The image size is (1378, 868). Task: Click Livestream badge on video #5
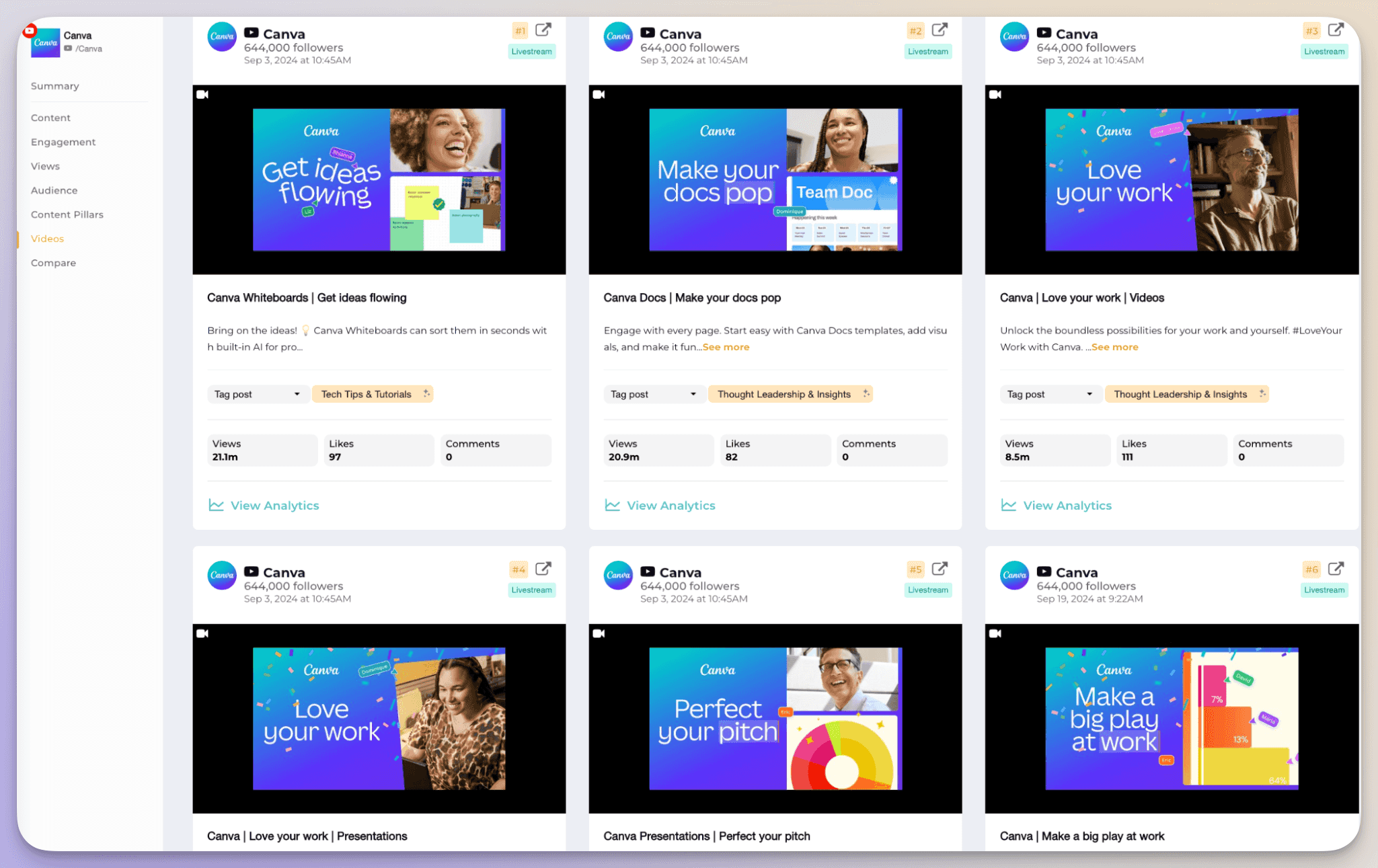coord(927,590)
